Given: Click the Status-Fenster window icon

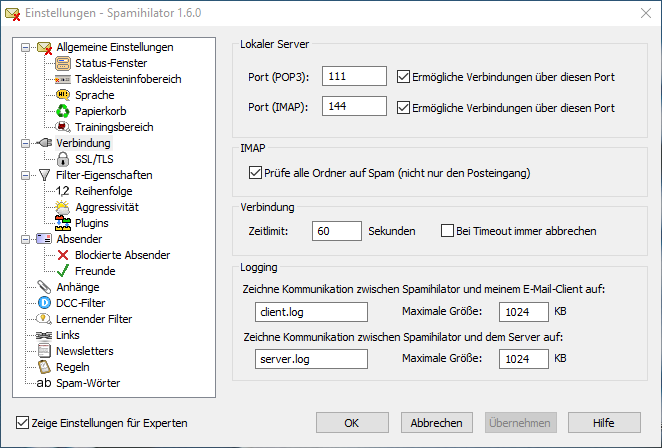Looking at the screenshot, I should point(63,63).
